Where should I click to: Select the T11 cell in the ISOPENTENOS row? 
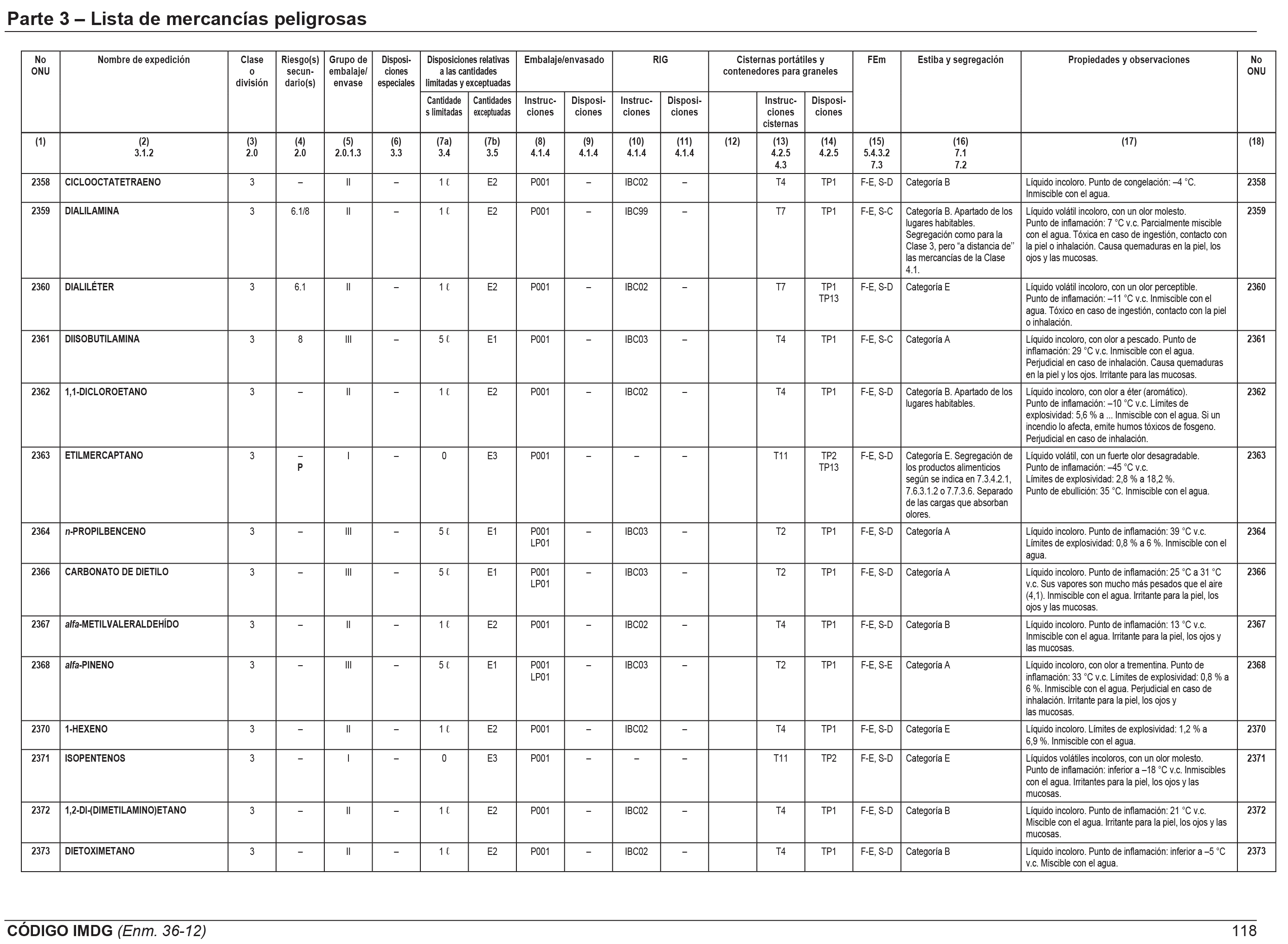(x=780, y=758)
